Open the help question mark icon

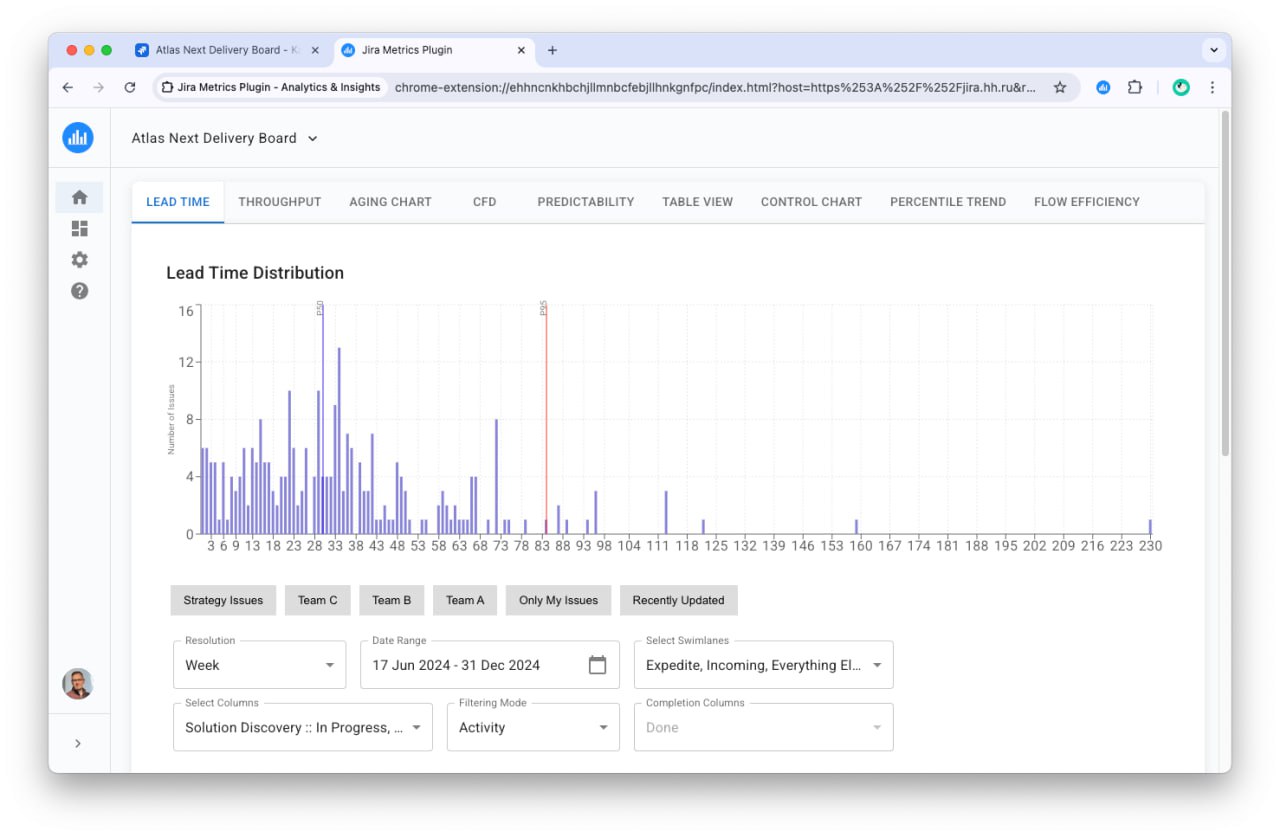click(x=79, y=290)
